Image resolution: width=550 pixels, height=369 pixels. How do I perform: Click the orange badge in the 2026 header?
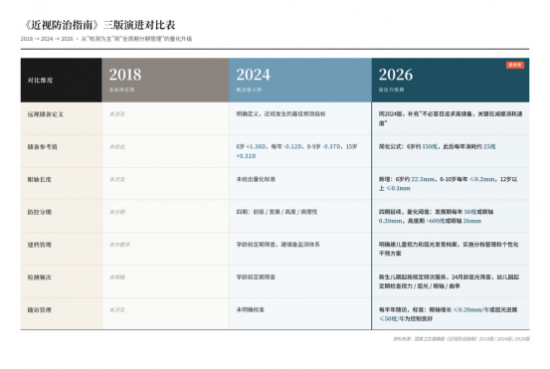tap(515, 65)
